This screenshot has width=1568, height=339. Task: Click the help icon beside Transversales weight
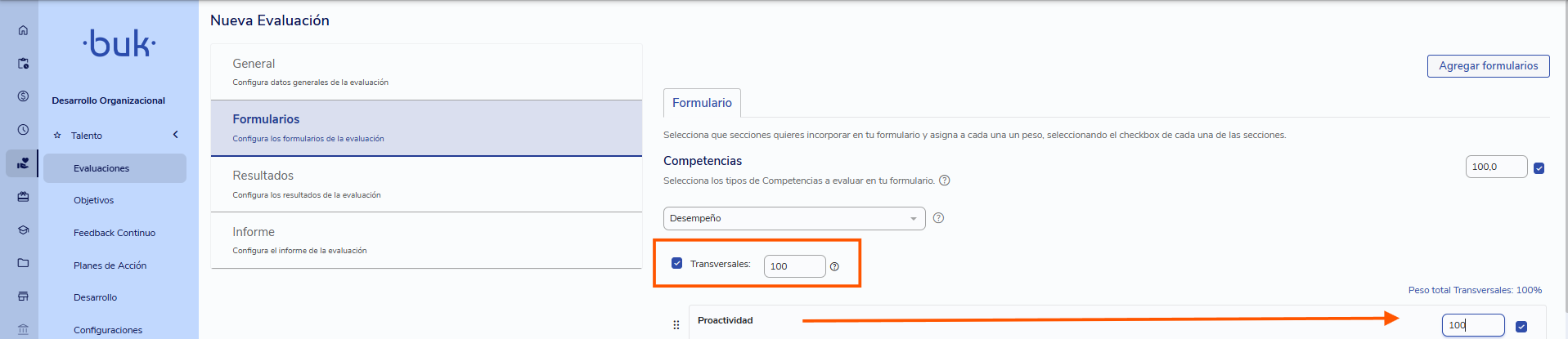coord(834,266)
